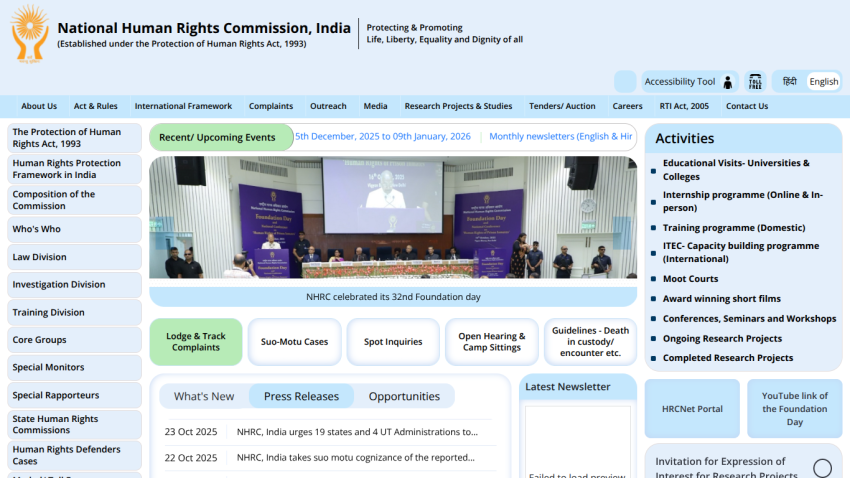Screen dimensions: 850x478
Task: Switch to What's New tab
Action: click(204, 396)
